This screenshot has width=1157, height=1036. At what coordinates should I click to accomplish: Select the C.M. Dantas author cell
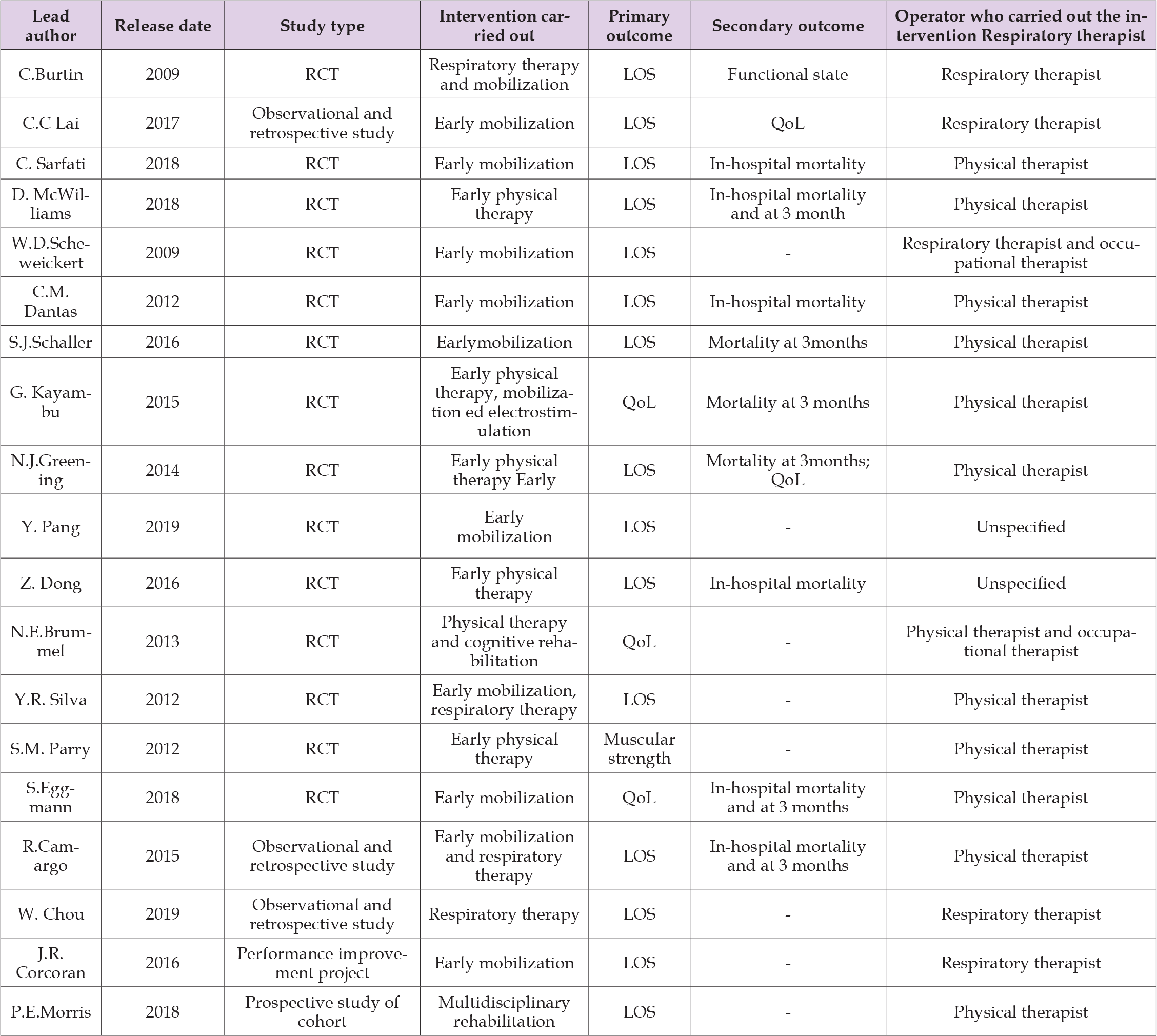click(51, 301)
